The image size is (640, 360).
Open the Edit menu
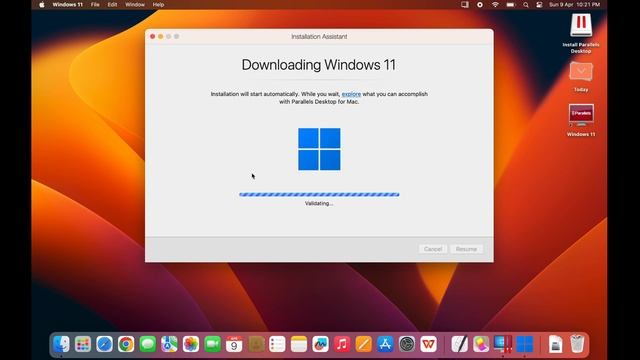pos(112,5)
